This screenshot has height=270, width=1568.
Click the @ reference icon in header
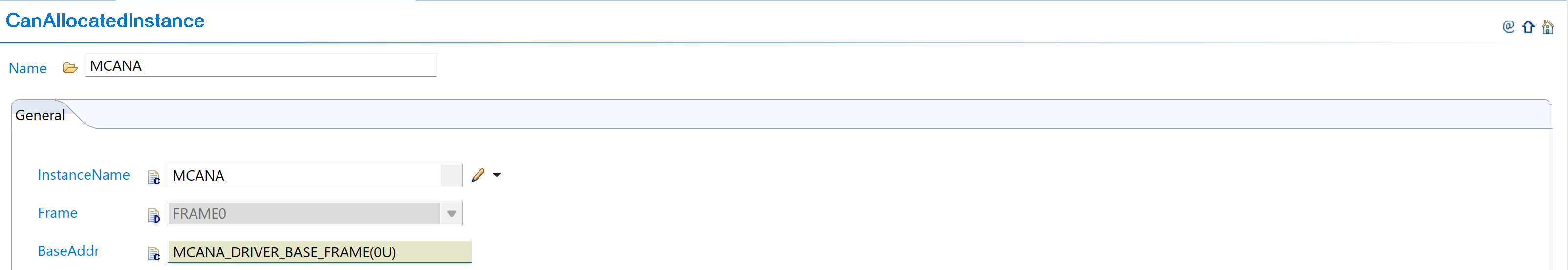1508,27
